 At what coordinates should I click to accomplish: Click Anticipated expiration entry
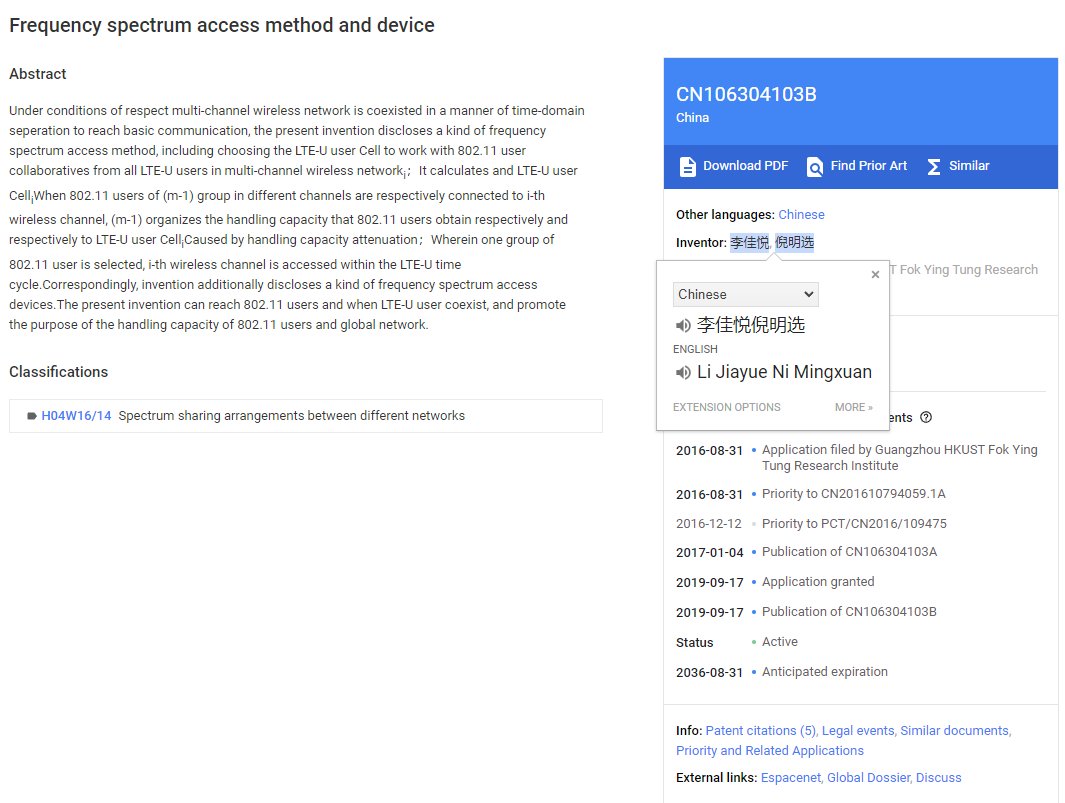click(x=825, y=672)
